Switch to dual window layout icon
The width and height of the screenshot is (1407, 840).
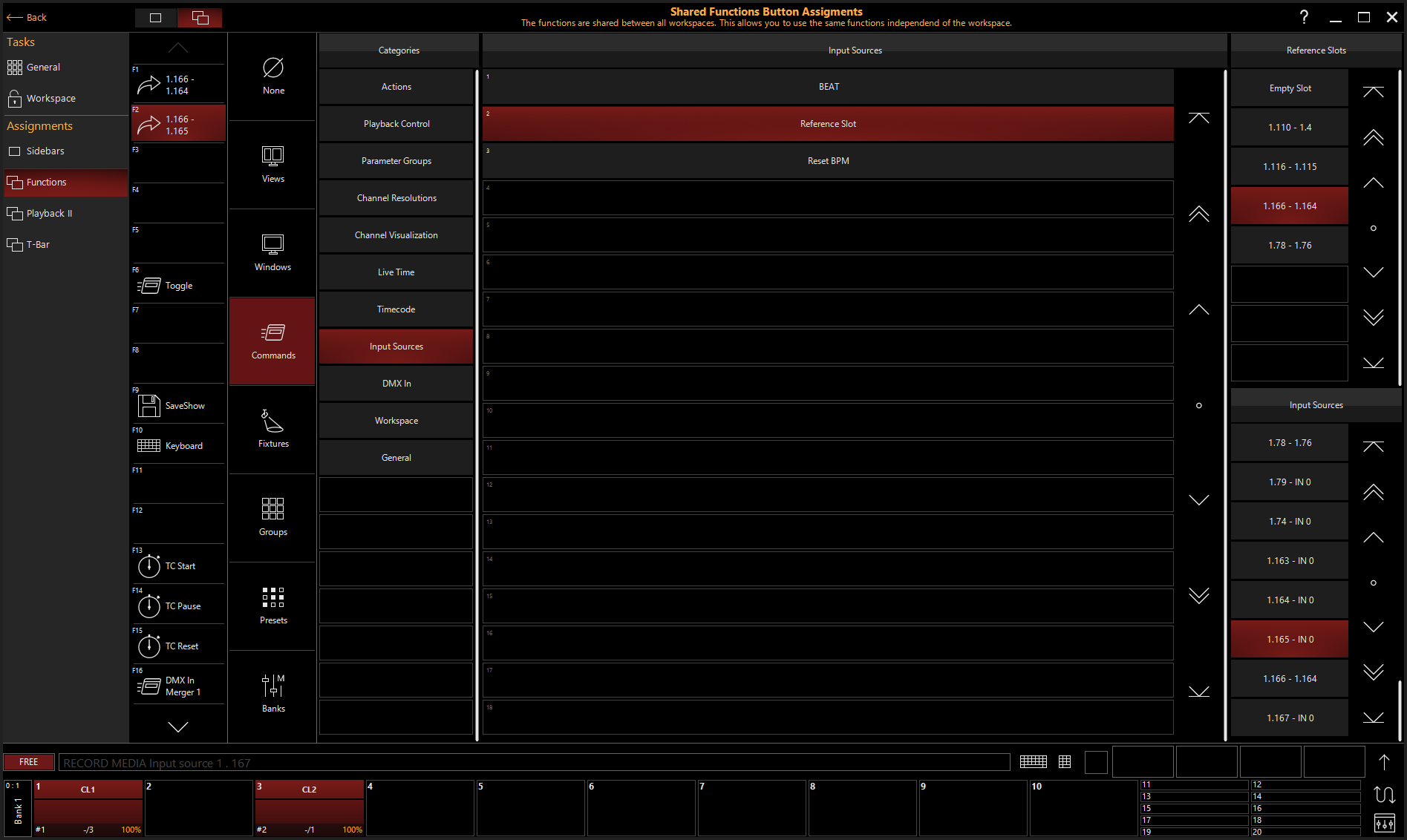pos(200,18)
